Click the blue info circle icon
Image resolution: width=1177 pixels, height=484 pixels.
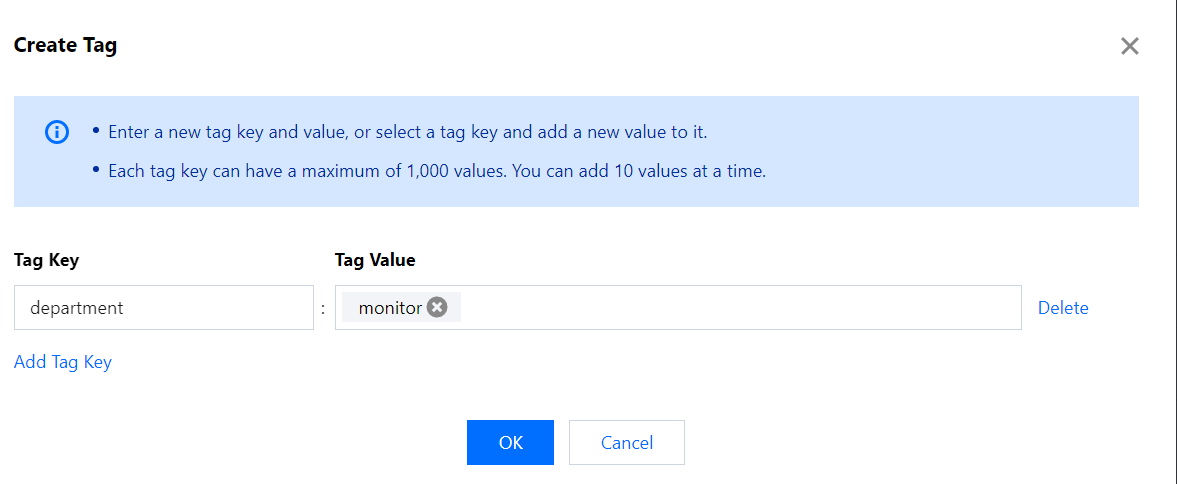click(57, 132)
